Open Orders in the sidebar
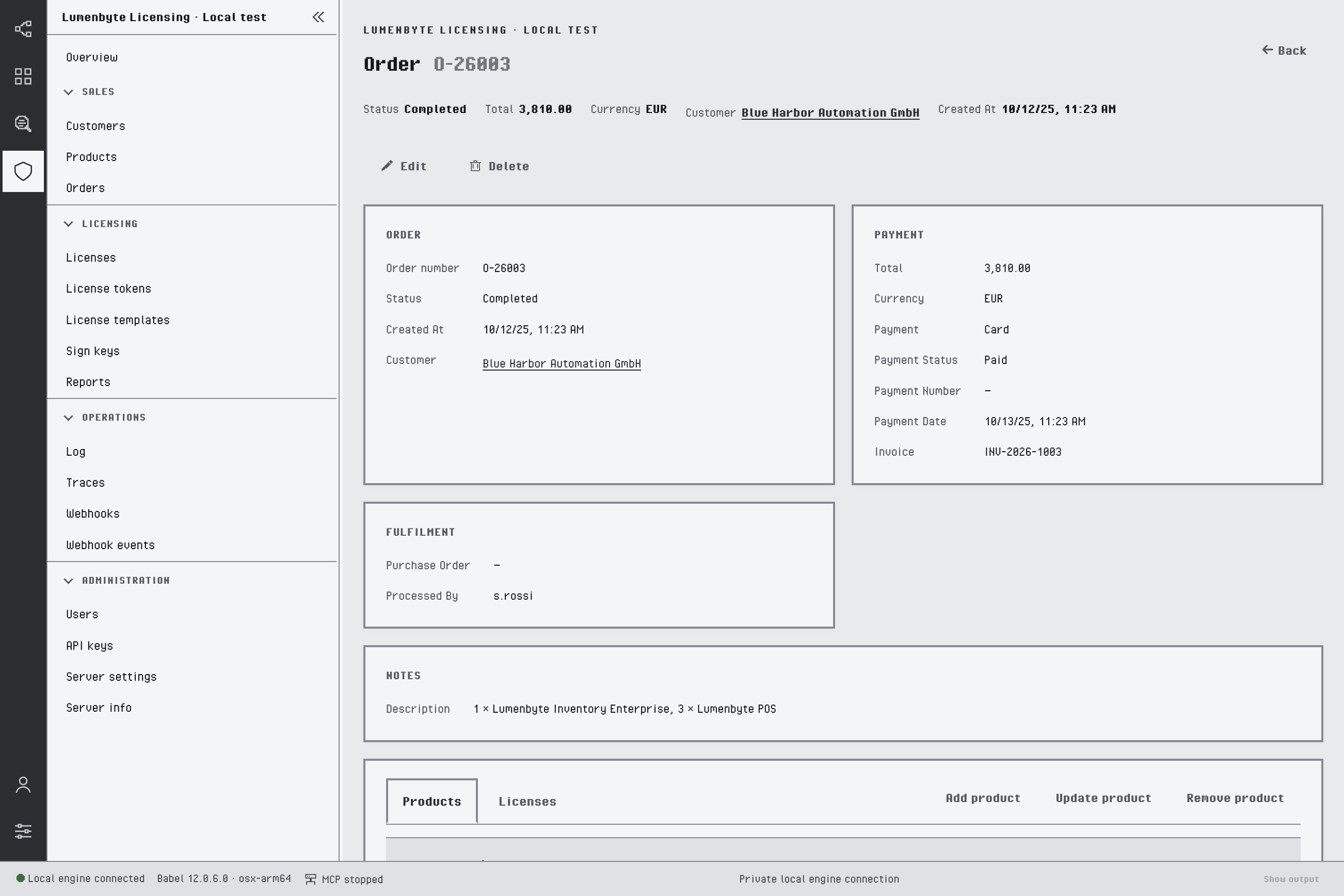 (85, 188)
